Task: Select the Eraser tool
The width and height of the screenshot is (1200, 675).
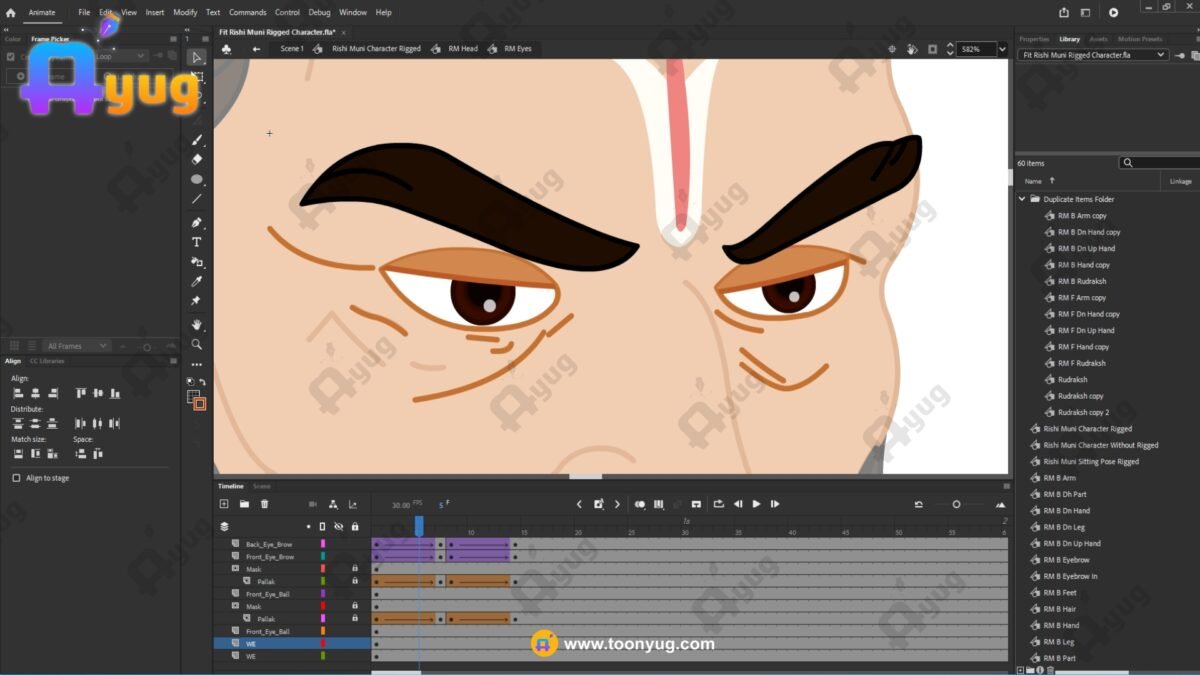Action: (x=197, y=159)
